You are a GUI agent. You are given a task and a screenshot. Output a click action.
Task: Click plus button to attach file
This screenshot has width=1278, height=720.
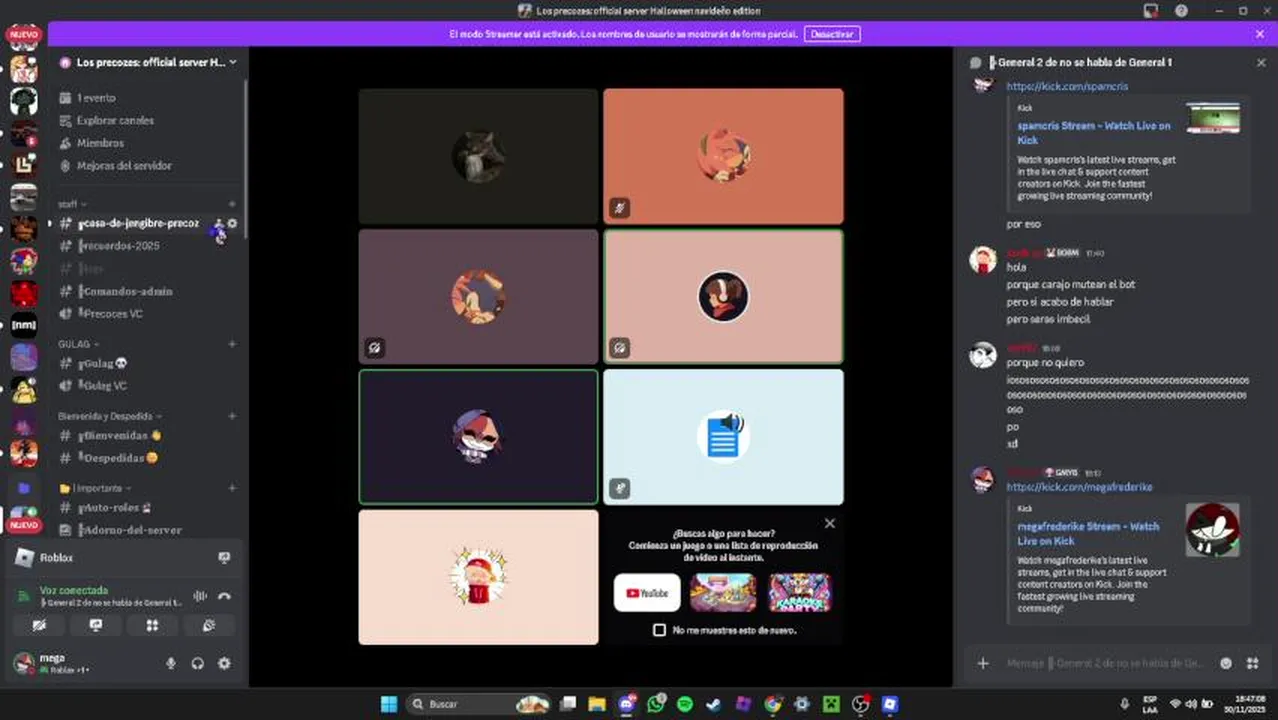pyautogui.click(x=983, y=663)
